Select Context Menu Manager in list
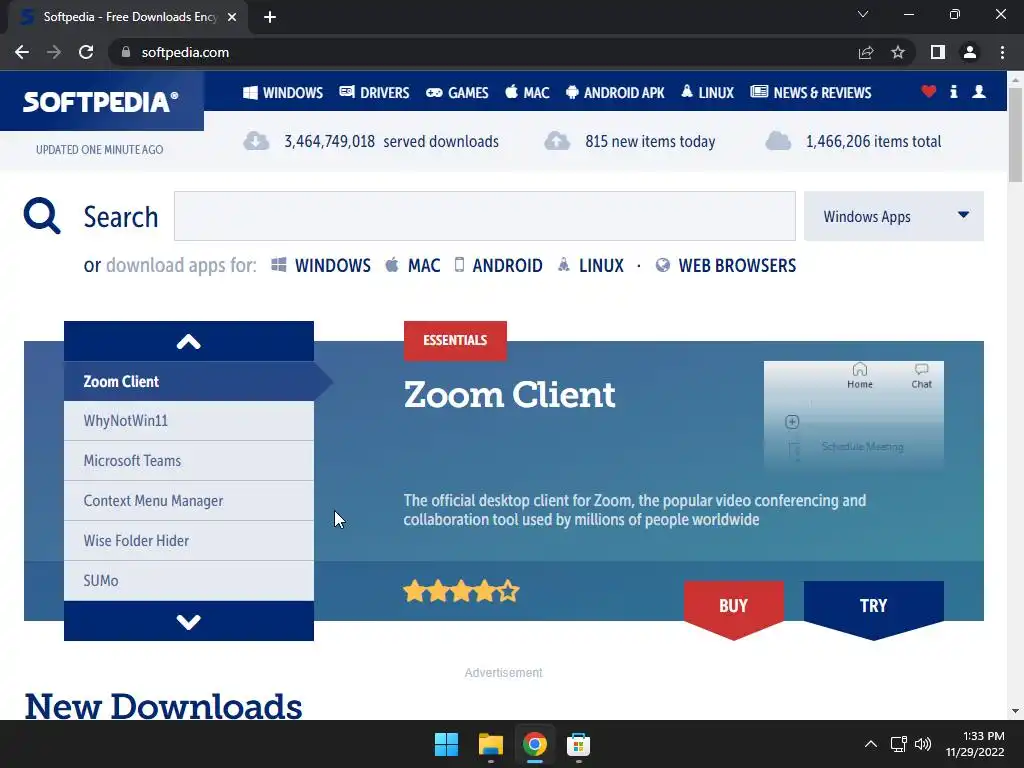This screenshot has width=1024, height=768. (189, 501)
